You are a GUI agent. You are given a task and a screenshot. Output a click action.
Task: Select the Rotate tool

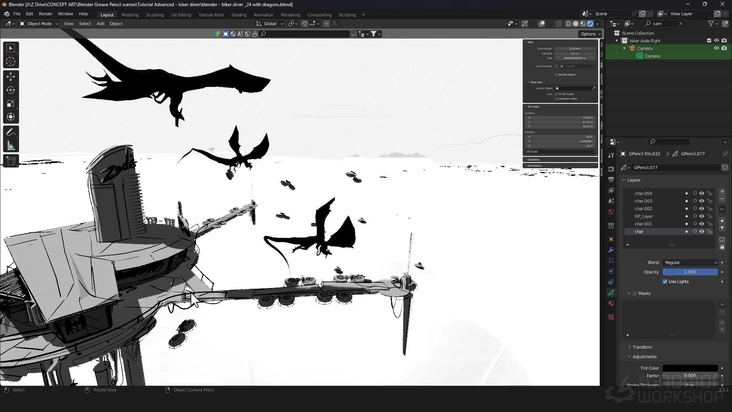pos(11,89)
